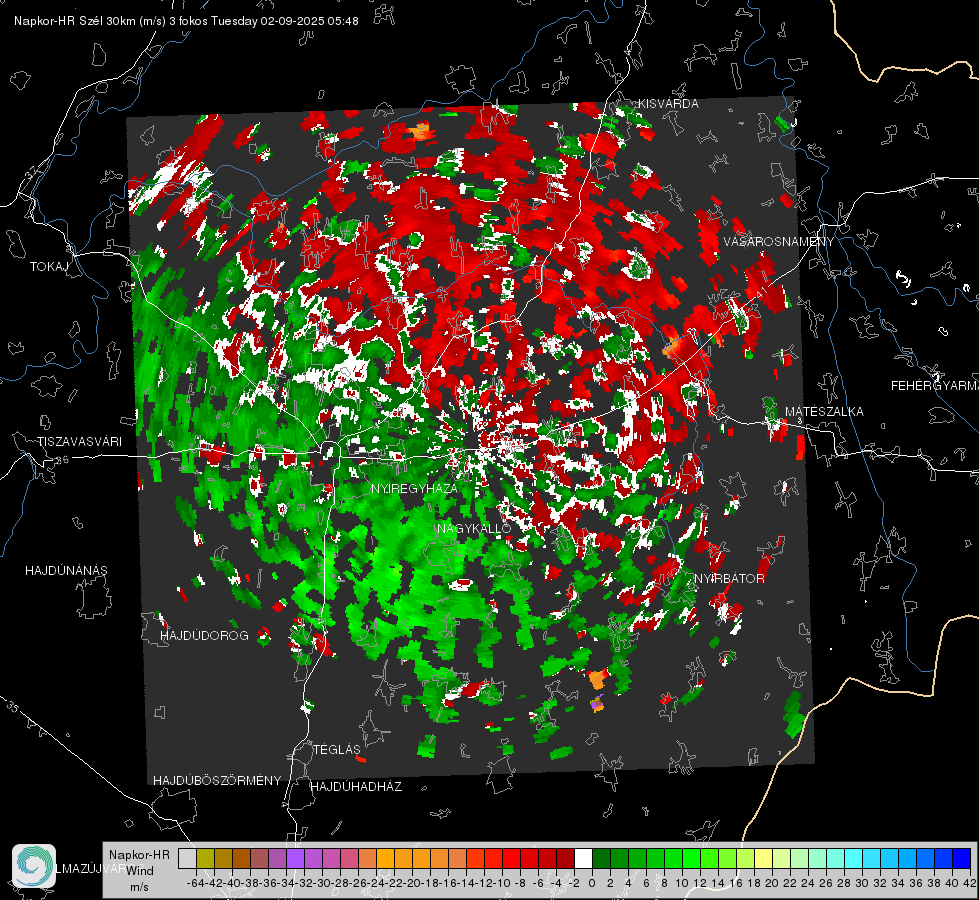Click the MÁTÉSZALKA city label

click(x=824, y=412)
